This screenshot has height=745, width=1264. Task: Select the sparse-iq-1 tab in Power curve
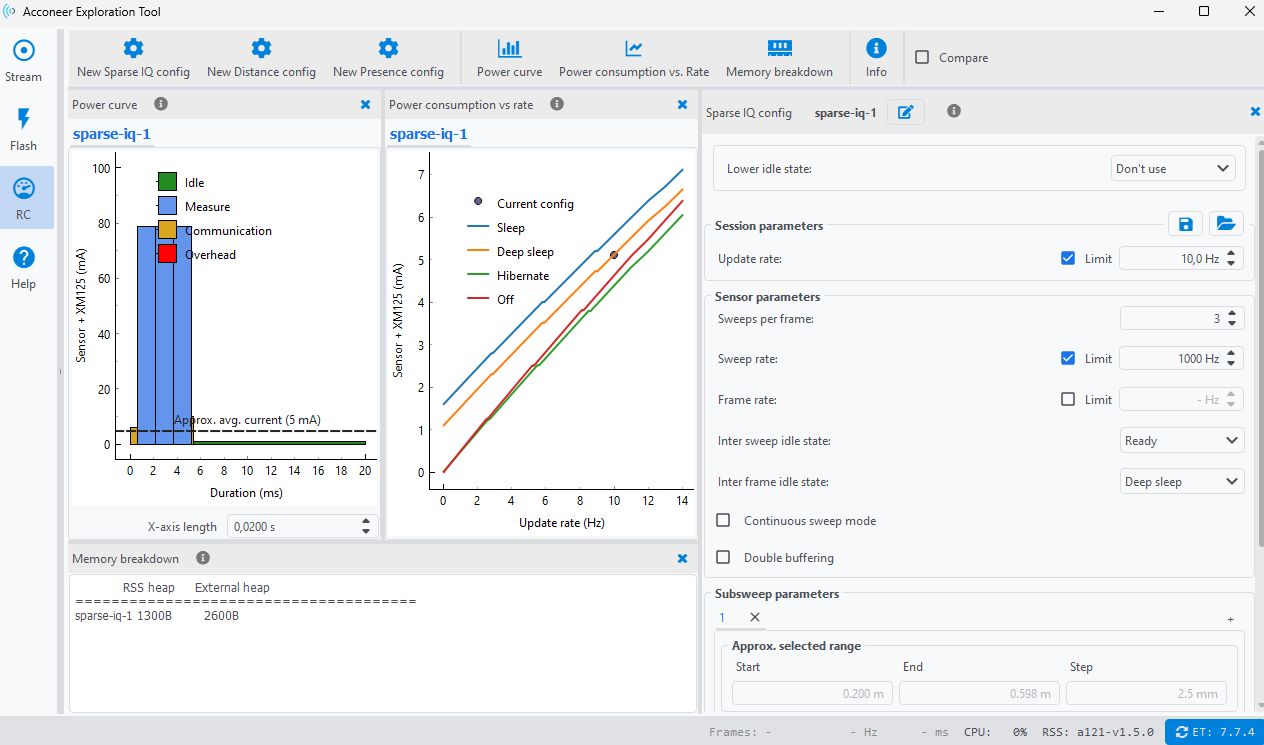(x=111, y=134)
